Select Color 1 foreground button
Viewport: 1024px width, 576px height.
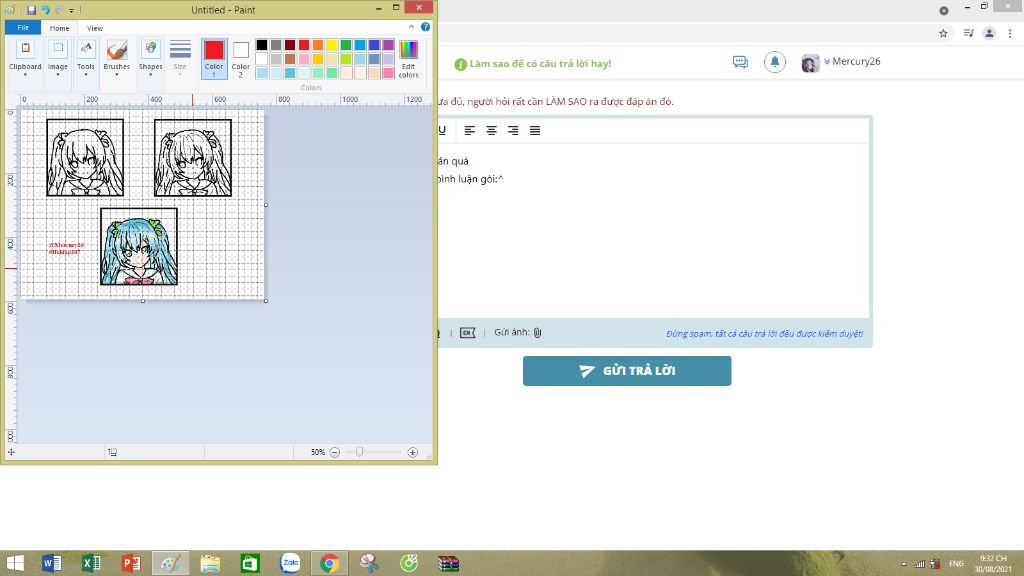[214, 59]
